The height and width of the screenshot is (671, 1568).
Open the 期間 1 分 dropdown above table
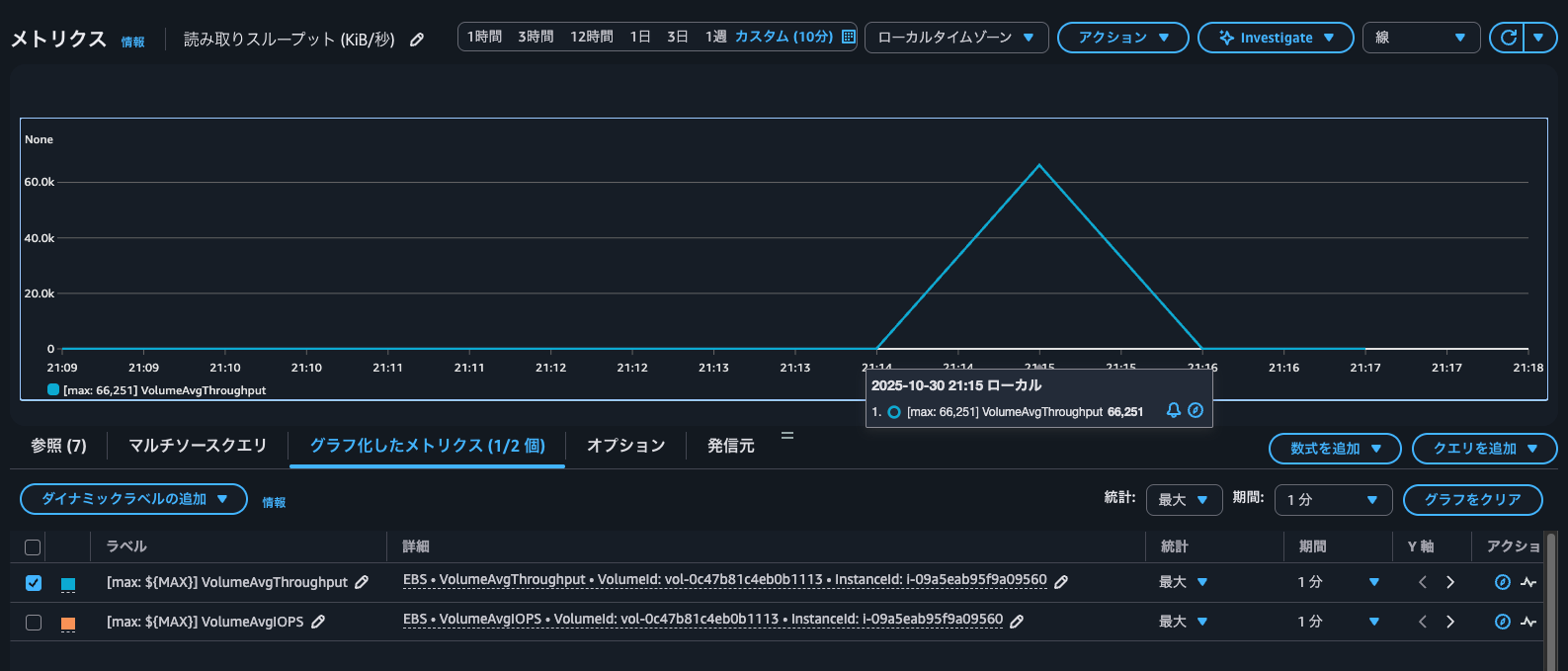(1333, 500)
